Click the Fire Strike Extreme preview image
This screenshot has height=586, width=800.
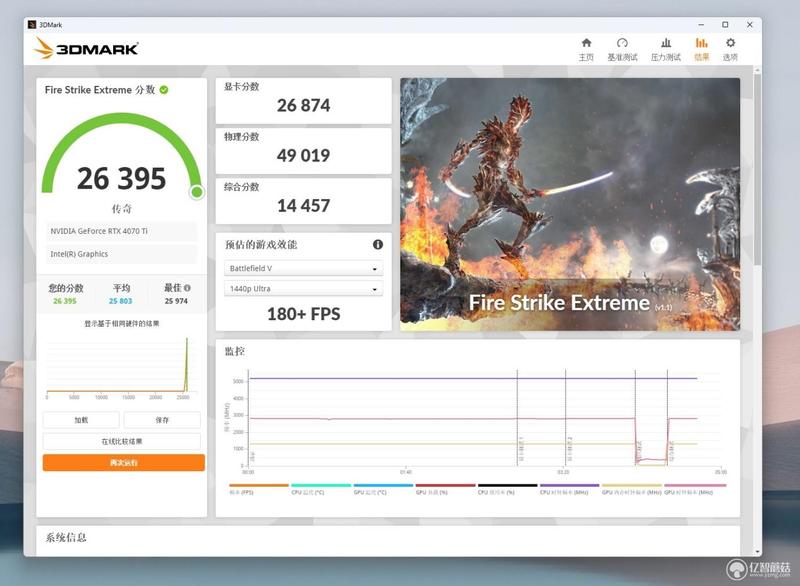point(570,204)
